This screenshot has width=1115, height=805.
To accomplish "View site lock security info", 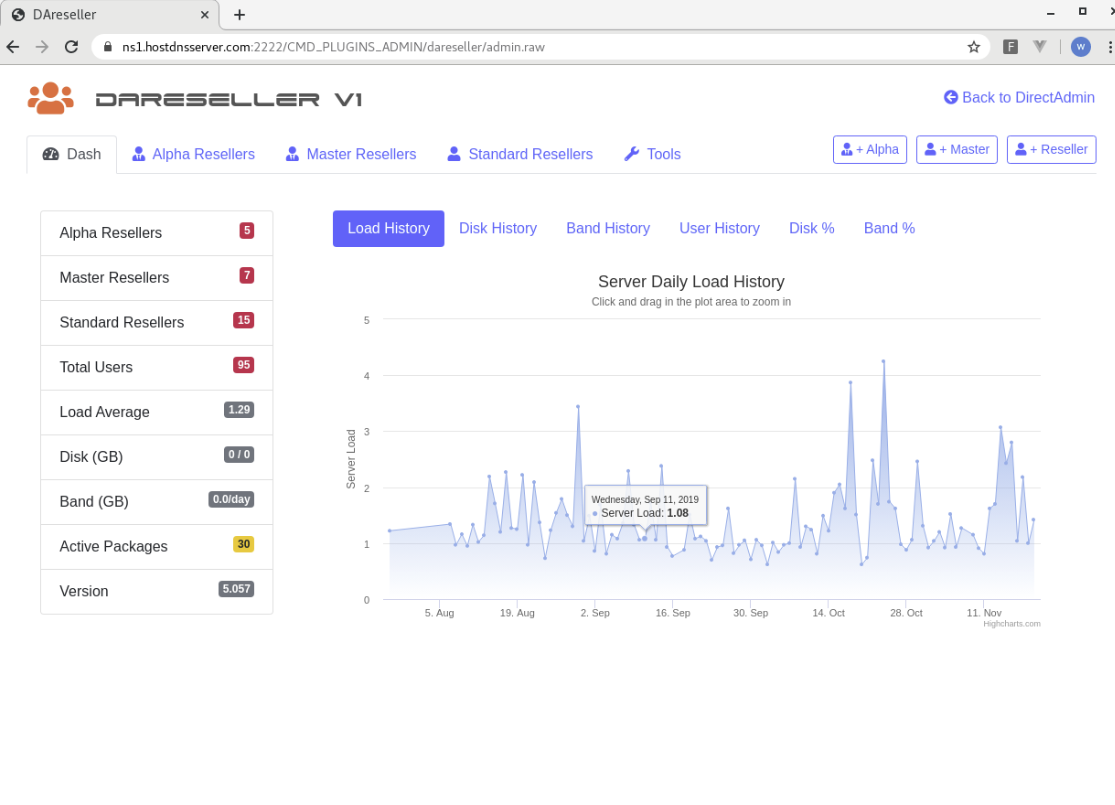I will coord(108,47).
